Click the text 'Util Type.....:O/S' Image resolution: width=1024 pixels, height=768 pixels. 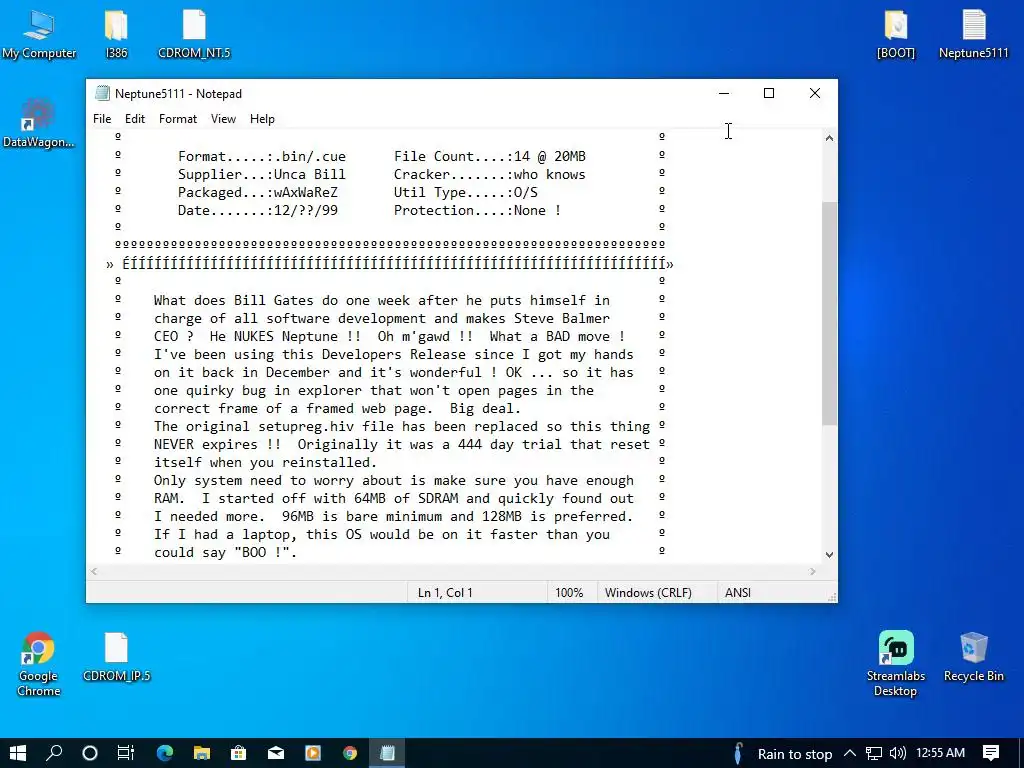tap(466, 193)
